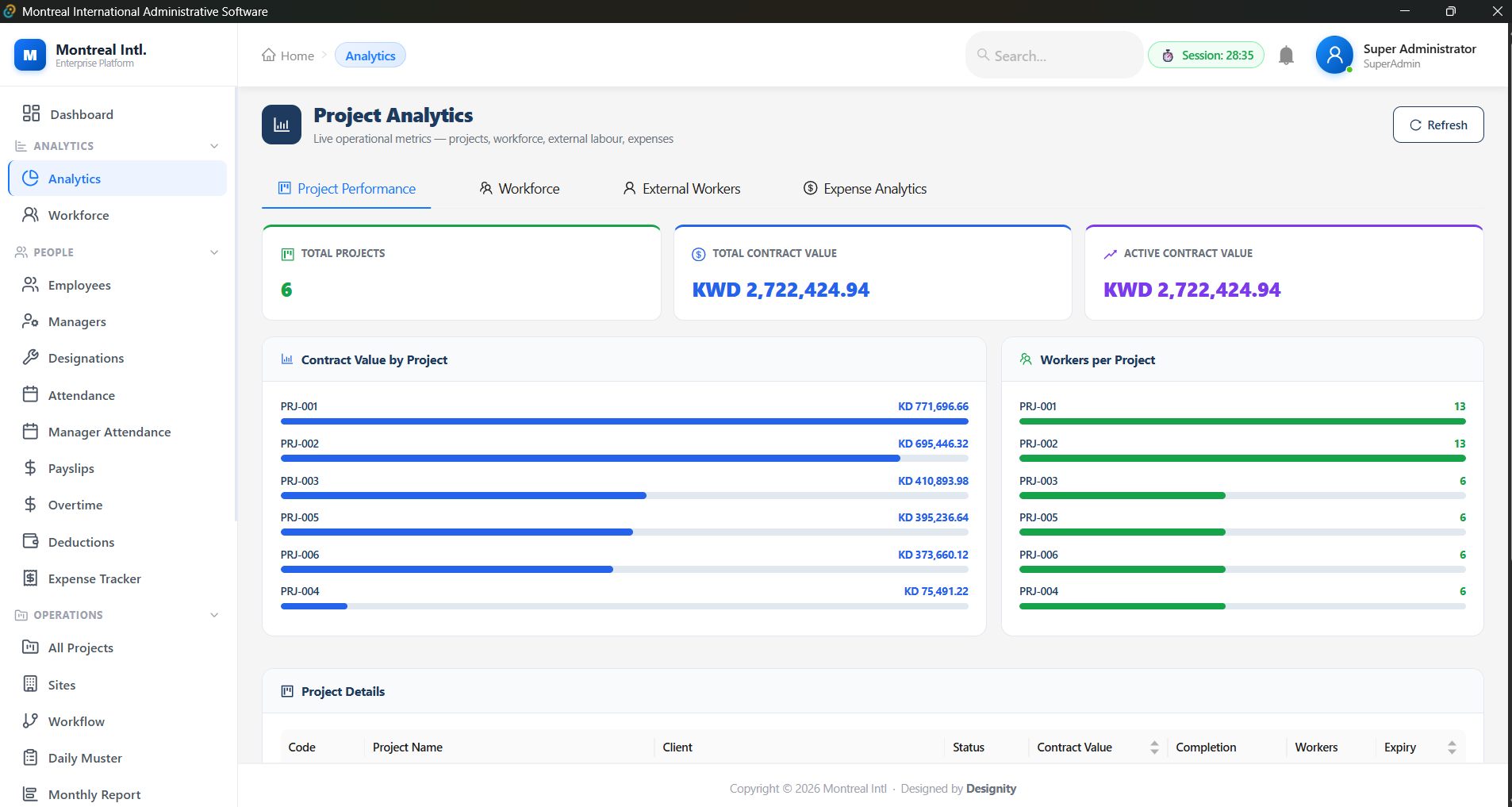The image size is (1512, 807).
Task: Open the Expense Tracker icon in sidebar
Action: click(x=30, y=578)
